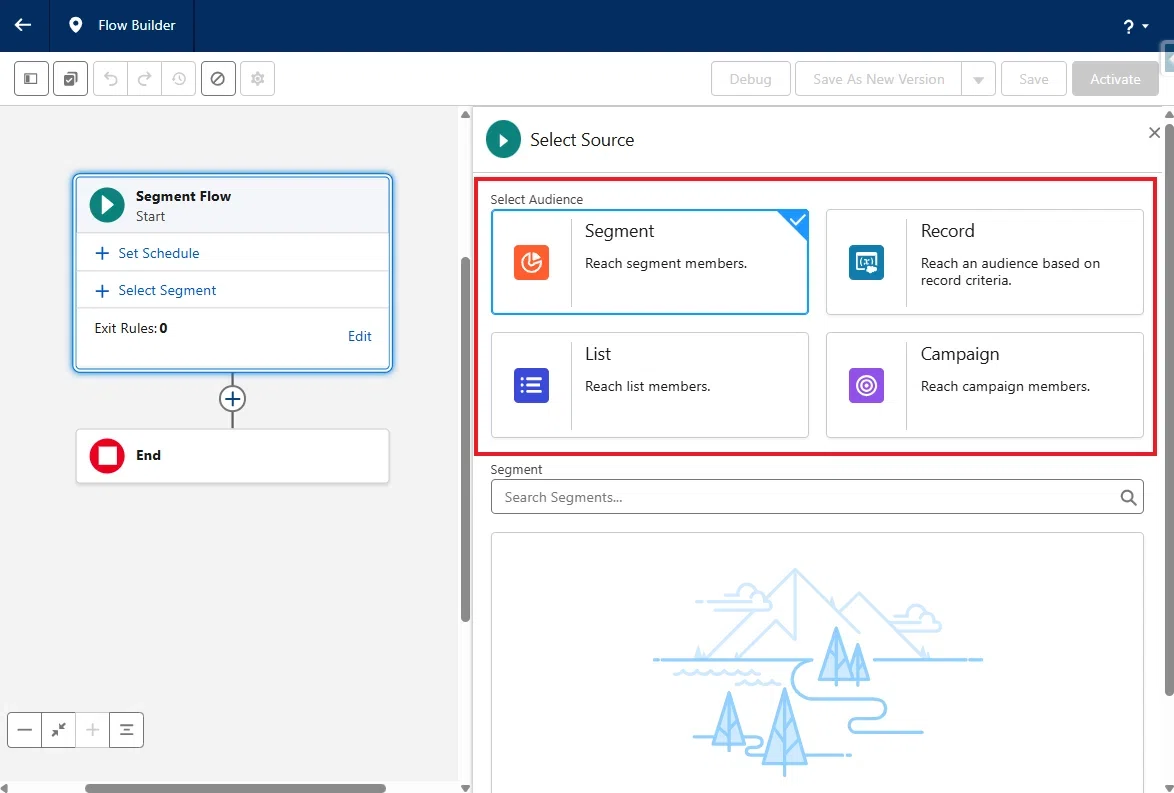The width and height of the screenshot is (1174, 793).
Task: Click the Exit Rules: 0 text
Action: [x=131, y=328]
